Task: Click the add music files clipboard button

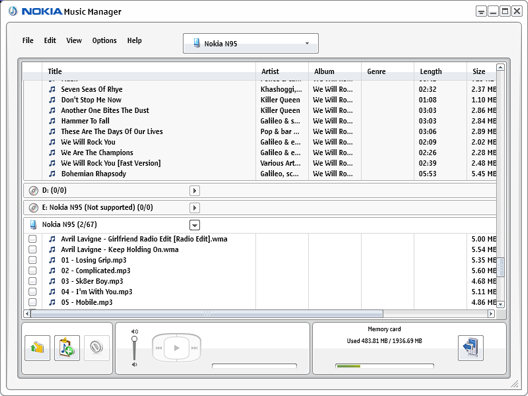Action: (67, 348)
